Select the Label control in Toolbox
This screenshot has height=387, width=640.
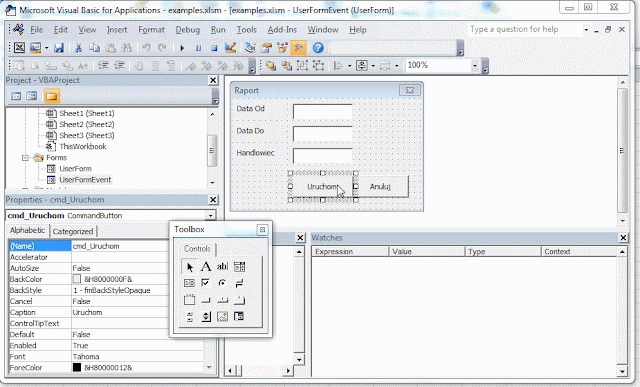pyautogui.click(x=206, y=267)
